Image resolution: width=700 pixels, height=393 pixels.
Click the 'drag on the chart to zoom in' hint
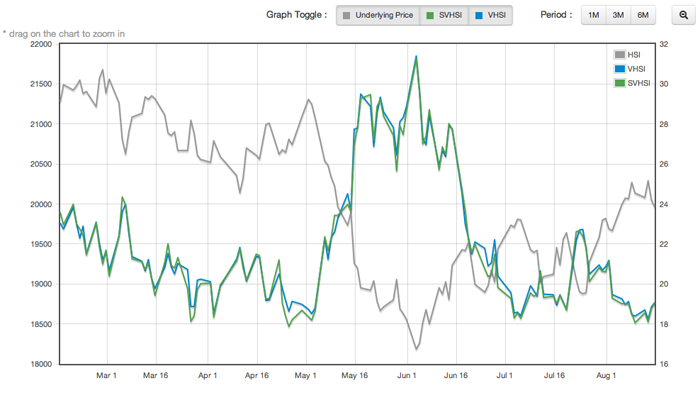[x=64, y=33]
